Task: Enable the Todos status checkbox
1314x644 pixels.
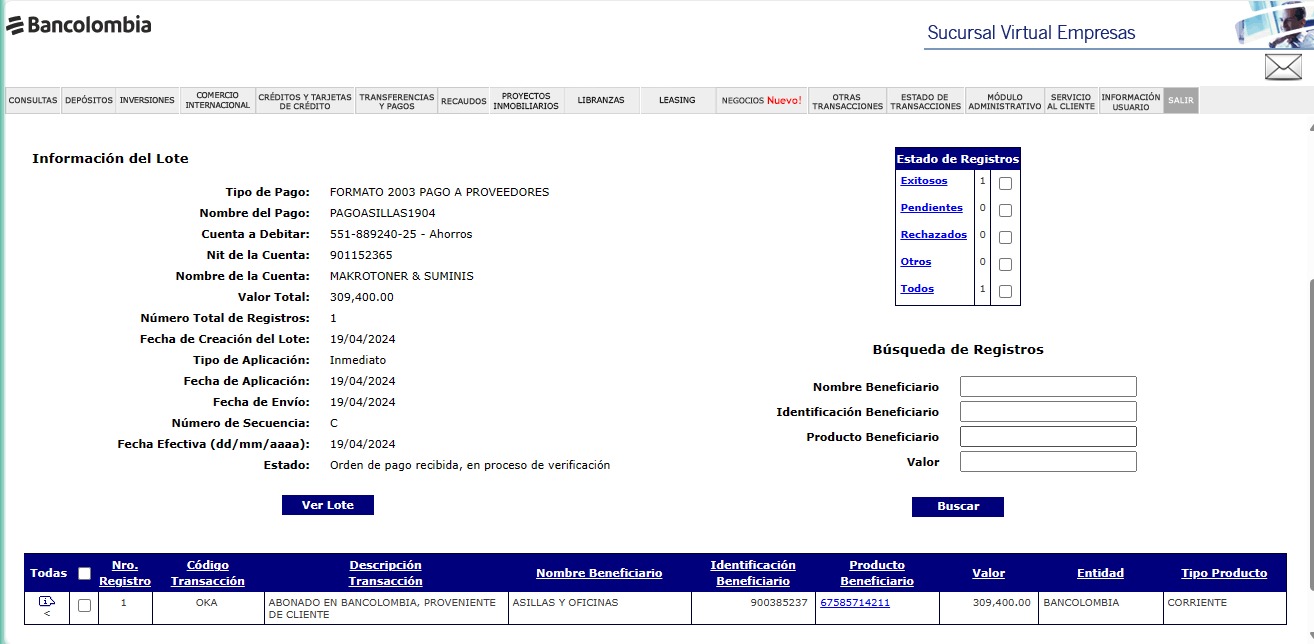Action: click(x=1005, y=291)
